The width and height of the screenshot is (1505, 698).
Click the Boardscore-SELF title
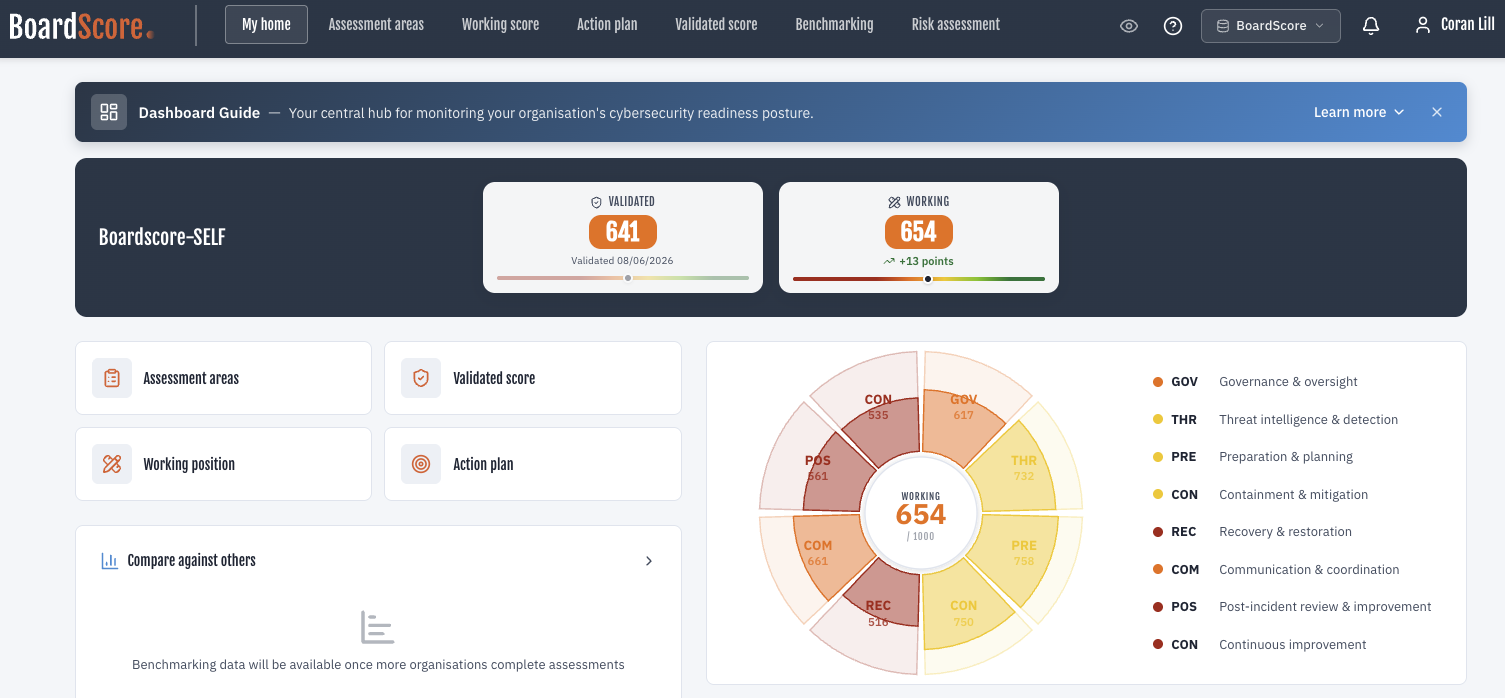162,238
